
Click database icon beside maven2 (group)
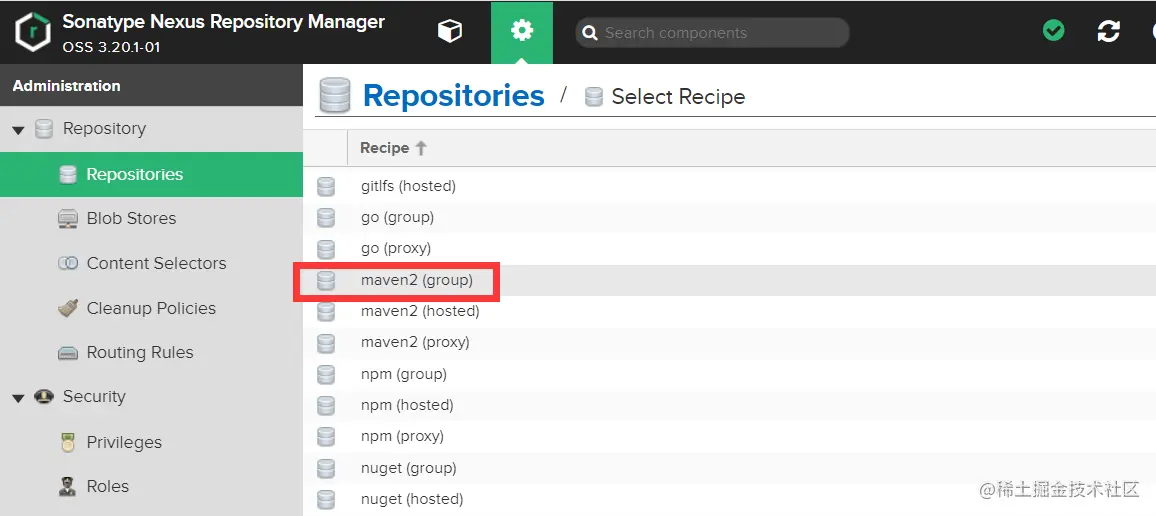click(x=326, y=280)
